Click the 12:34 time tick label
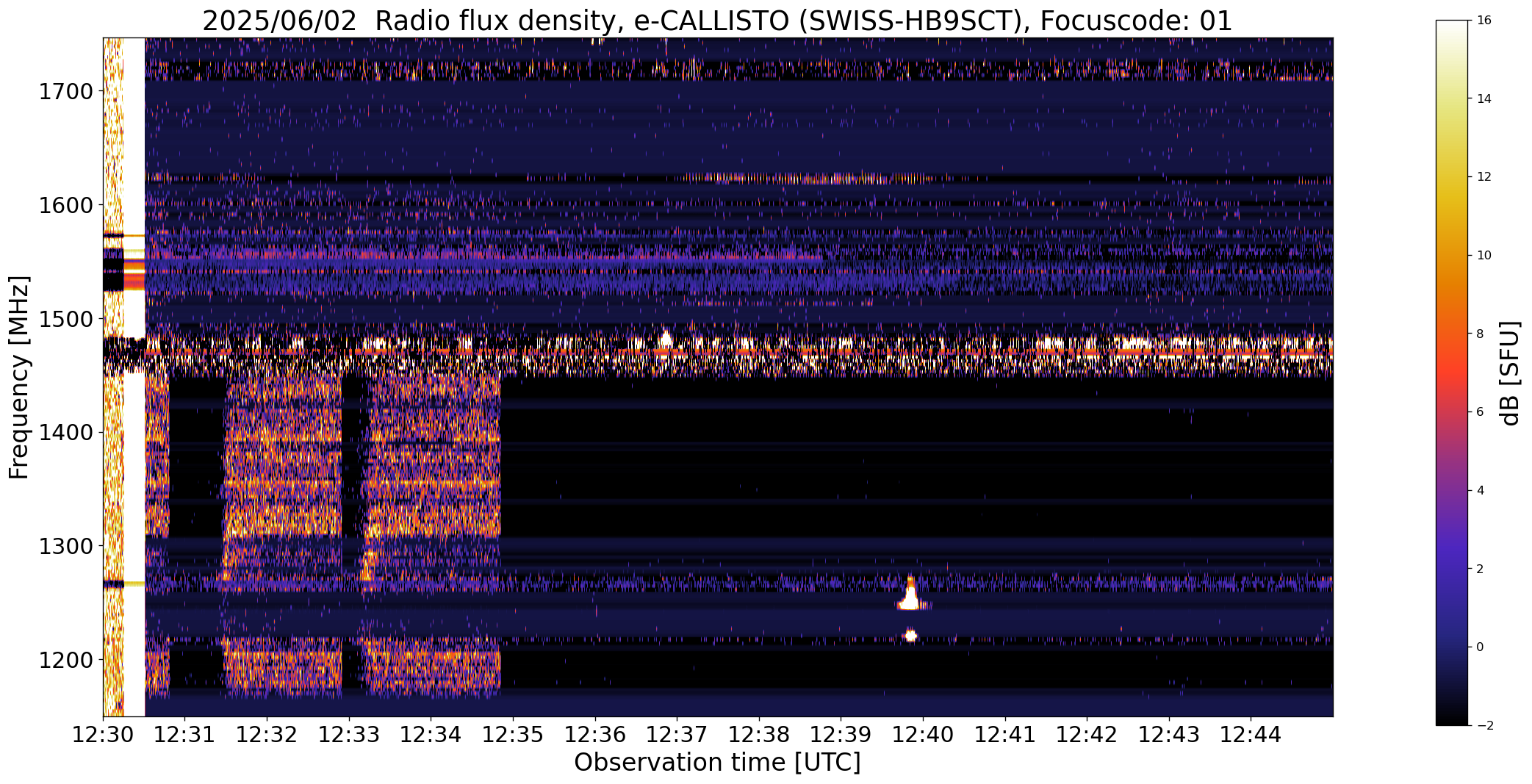 pyautogui.click(x=431, y=735)
